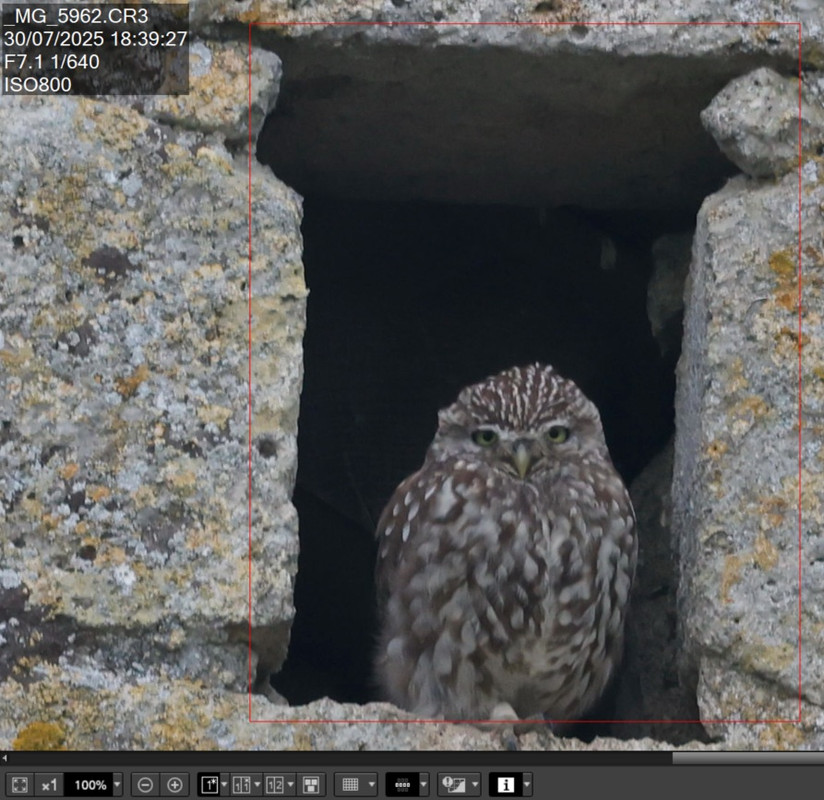This screenshot has height=800, width=824.
Task: Open two-image comparison options arrow
Action: click(291, 785)
